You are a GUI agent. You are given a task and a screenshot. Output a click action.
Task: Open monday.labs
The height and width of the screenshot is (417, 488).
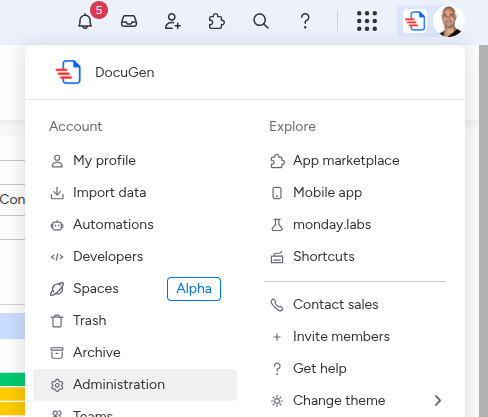(332, 225)
